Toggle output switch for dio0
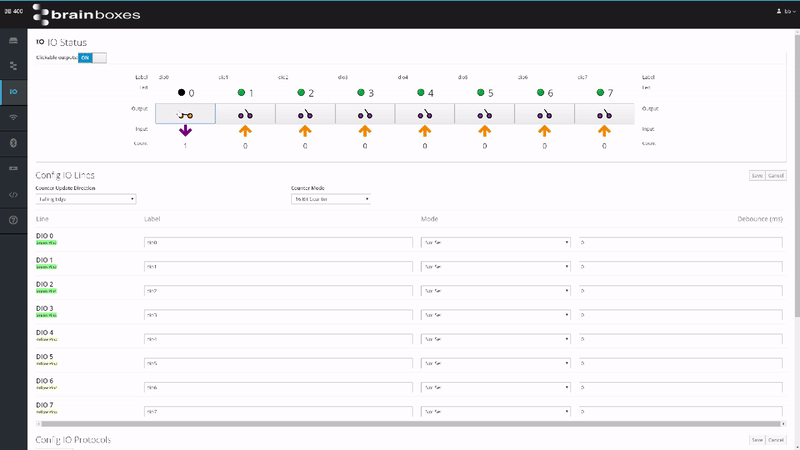The width and height of the screenshot is (800, 450). 185,114
